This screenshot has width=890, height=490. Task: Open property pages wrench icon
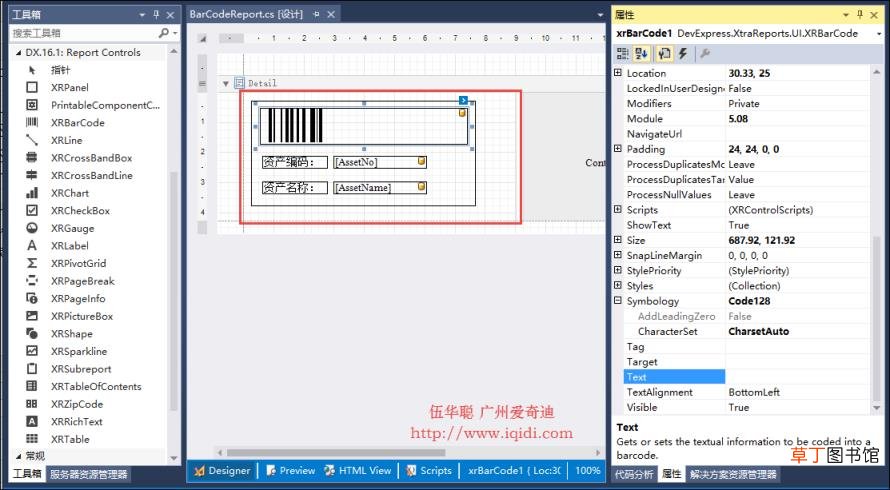coord(704,54)
